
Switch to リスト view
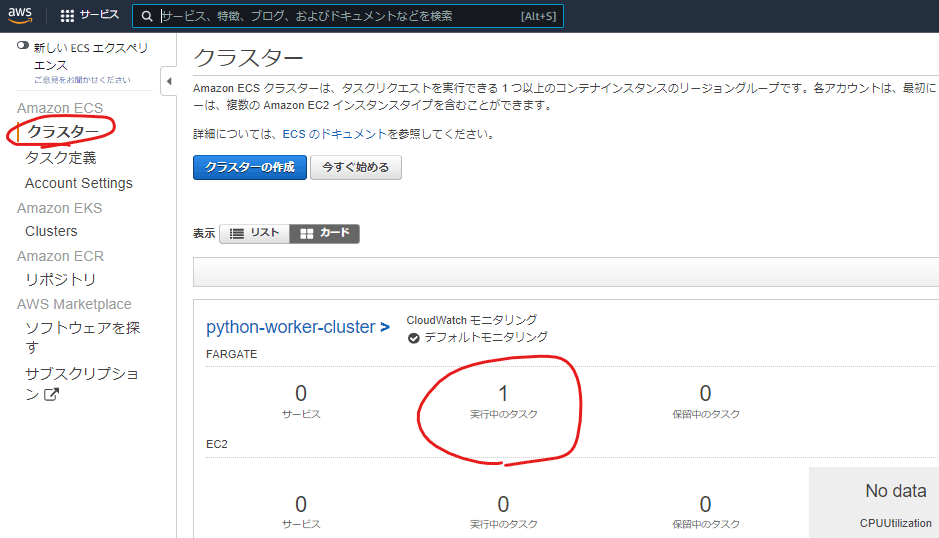point(255,233)
